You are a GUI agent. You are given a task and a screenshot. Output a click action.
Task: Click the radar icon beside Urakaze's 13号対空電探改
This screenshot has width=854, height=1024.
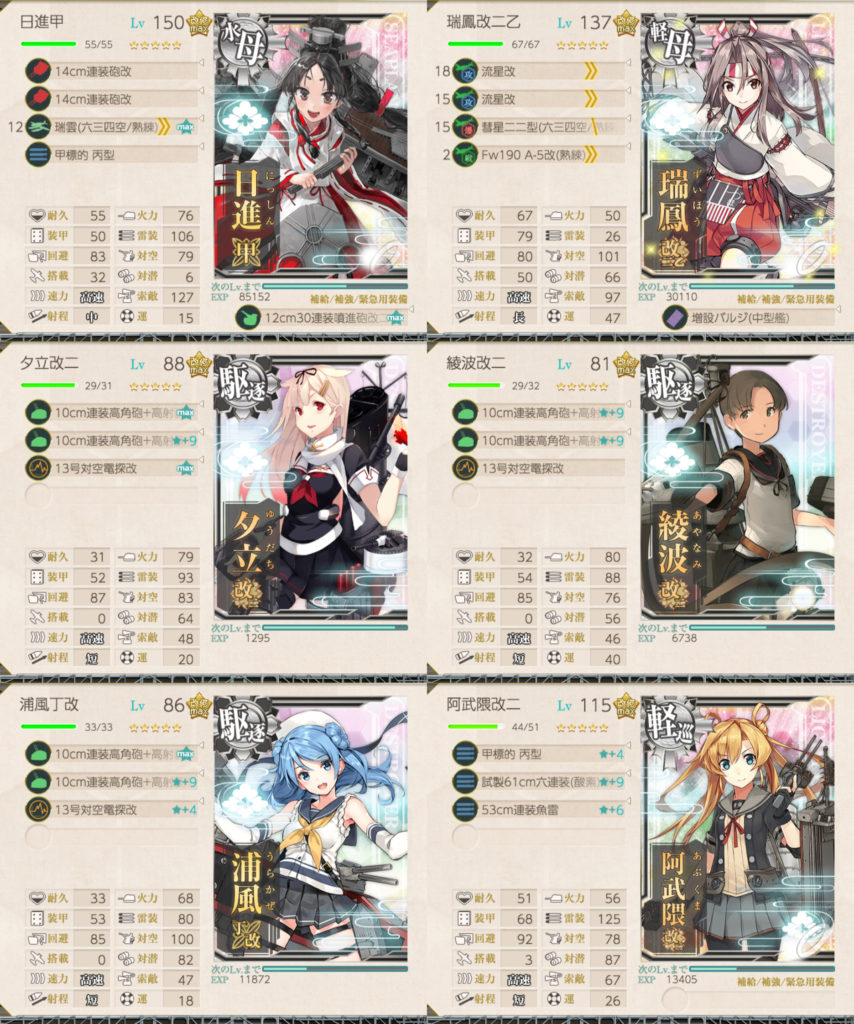(38, 809)
